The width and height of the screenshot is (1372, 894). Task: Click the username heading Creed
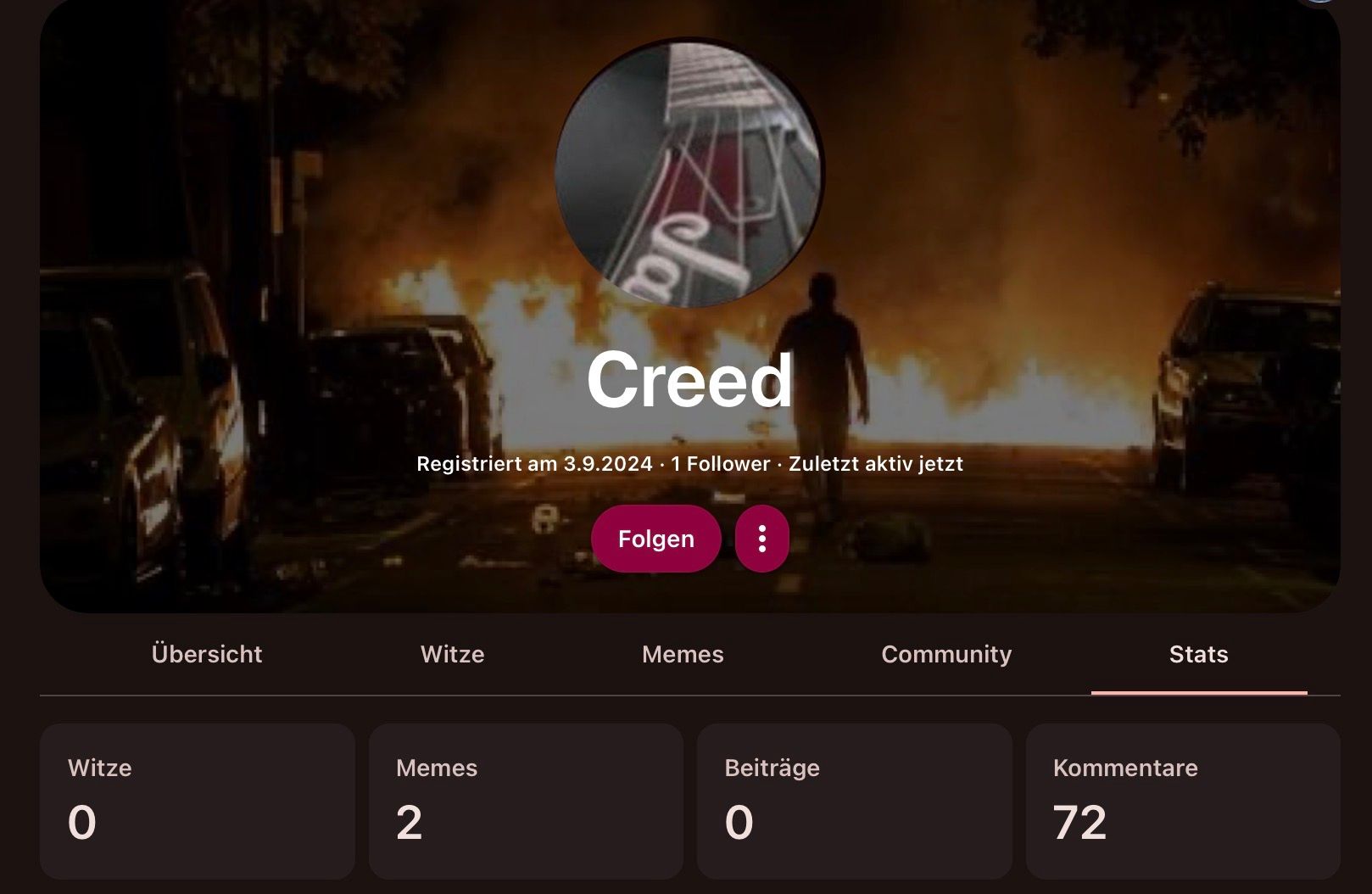point(689,380)
